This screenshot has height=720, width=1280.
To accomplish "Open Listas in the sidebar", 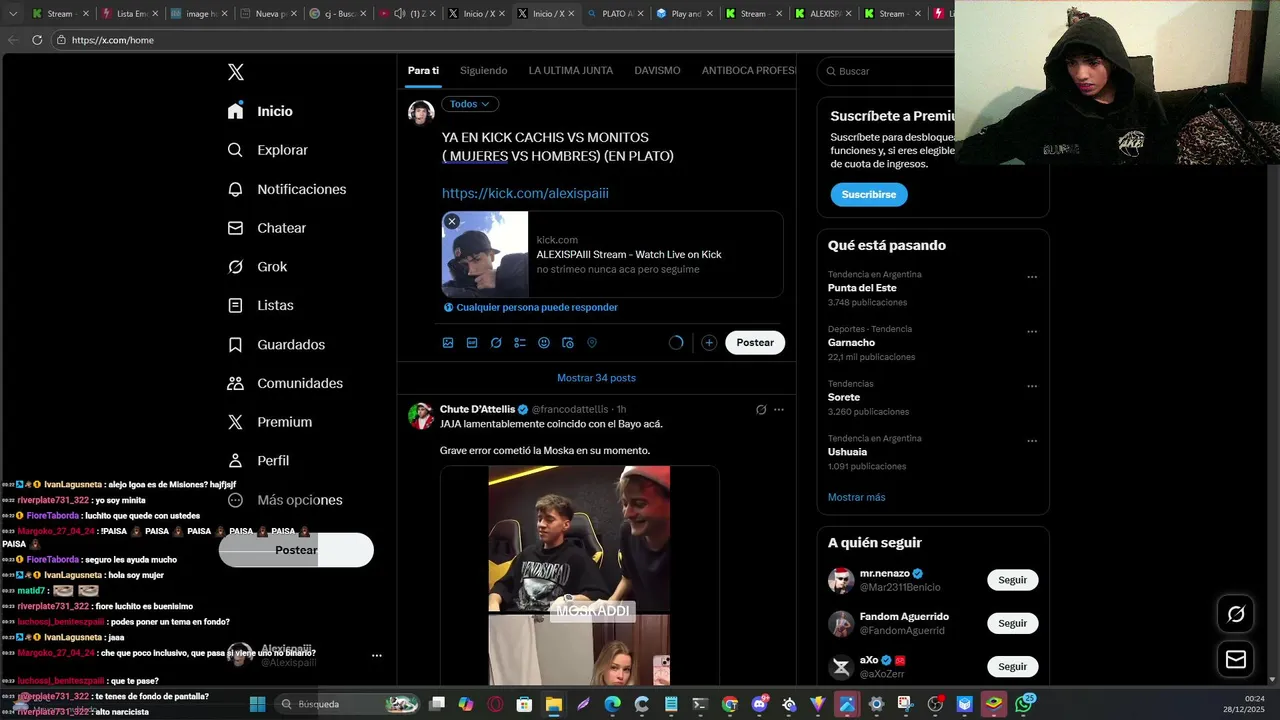I will pyautogui.click(x=260, y=305).
